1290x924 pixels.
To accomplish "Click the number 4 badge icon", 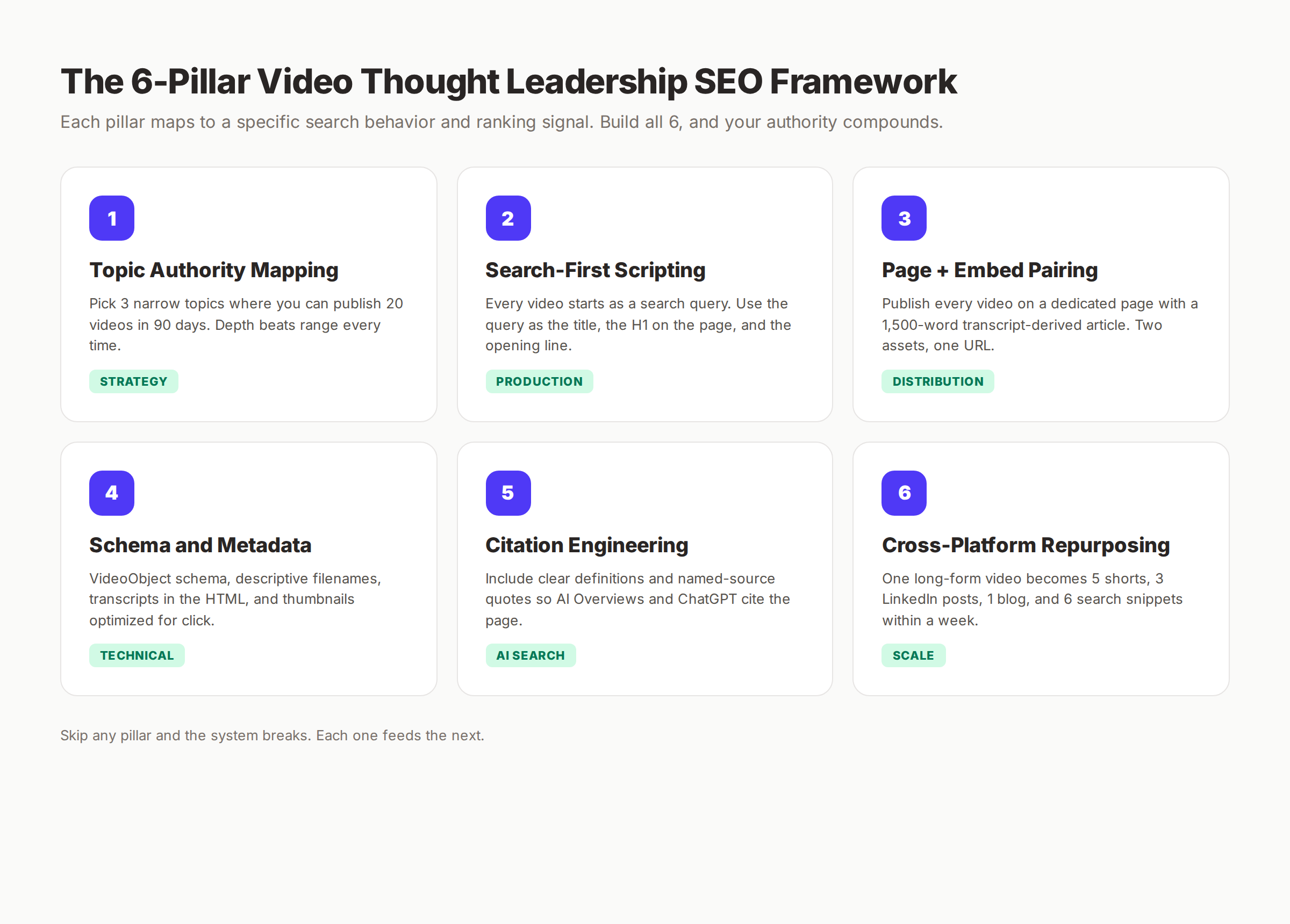I will (x=111, y=493).
